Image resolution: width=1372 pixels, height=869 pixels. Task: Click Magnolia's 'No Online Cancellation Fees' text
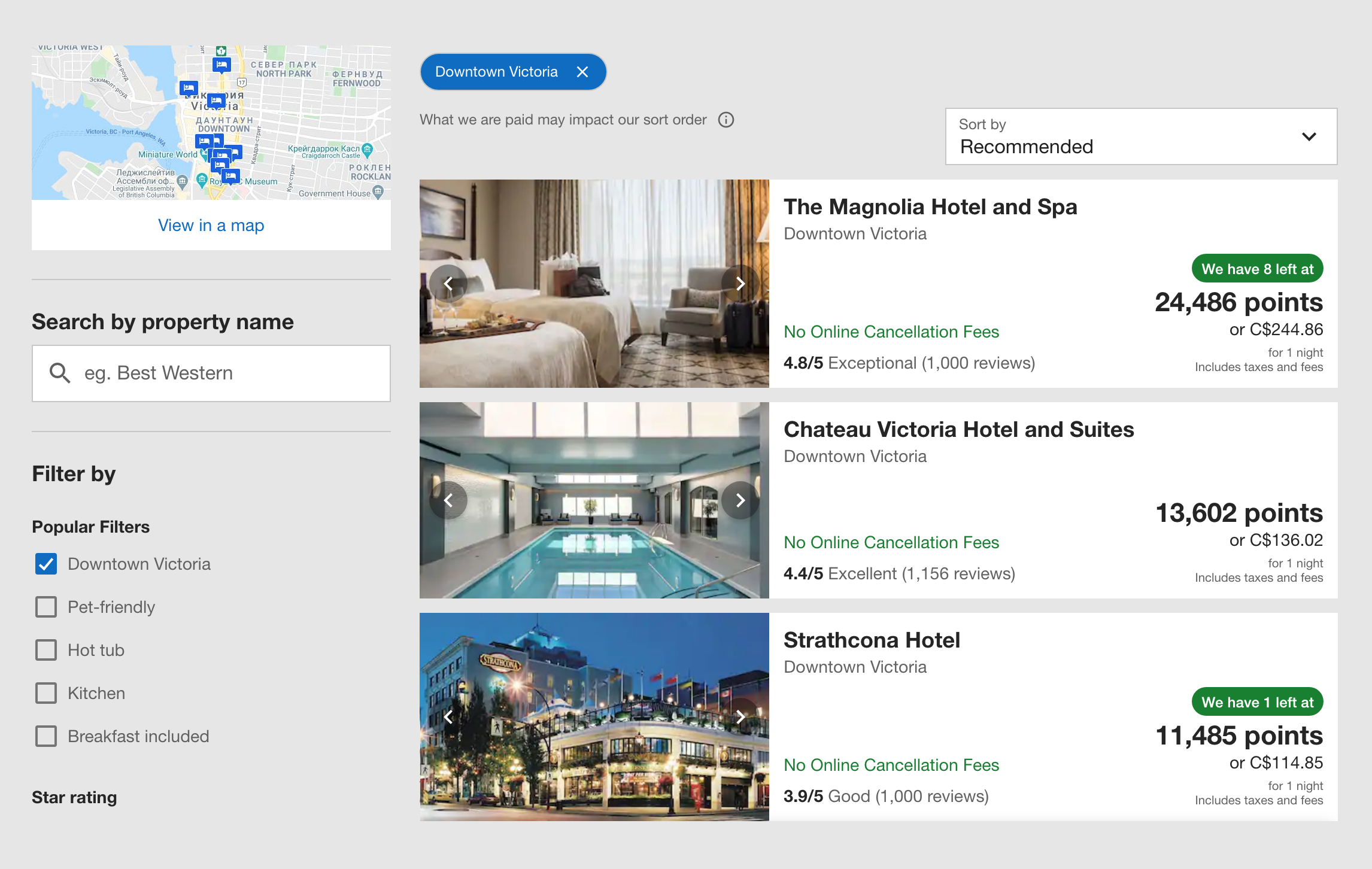pos(891,332)
